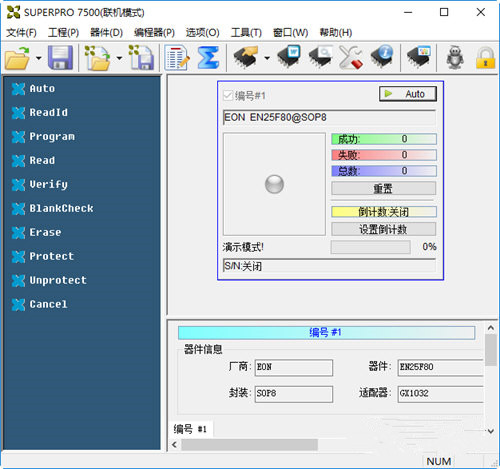The image size is (500, 469).
Task: Expand dropdown arrow beside select device icon
Action: coord(267,58)
